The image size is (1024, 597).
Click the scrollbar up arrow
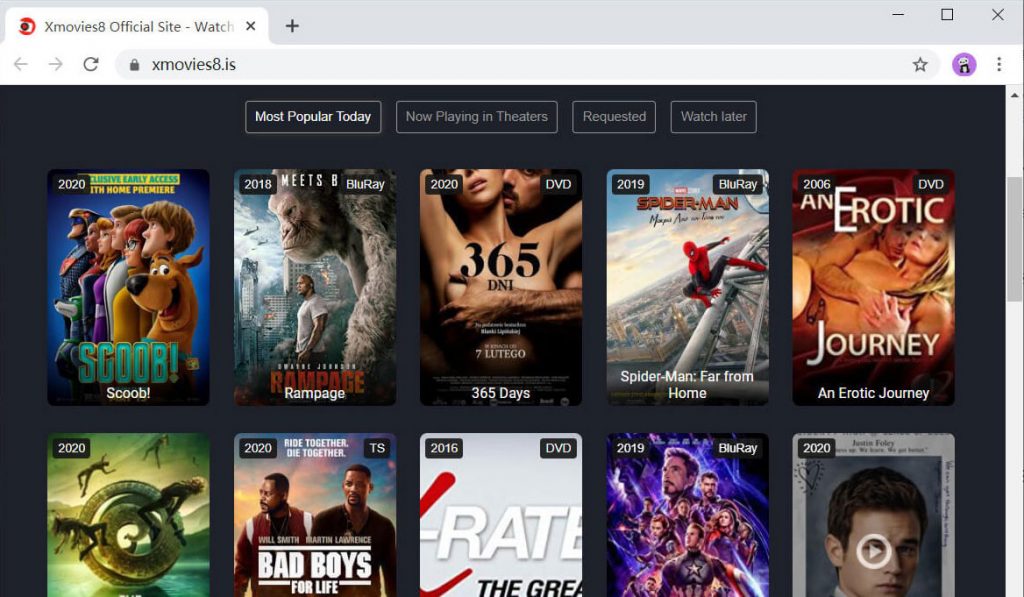click(1014, 95)
